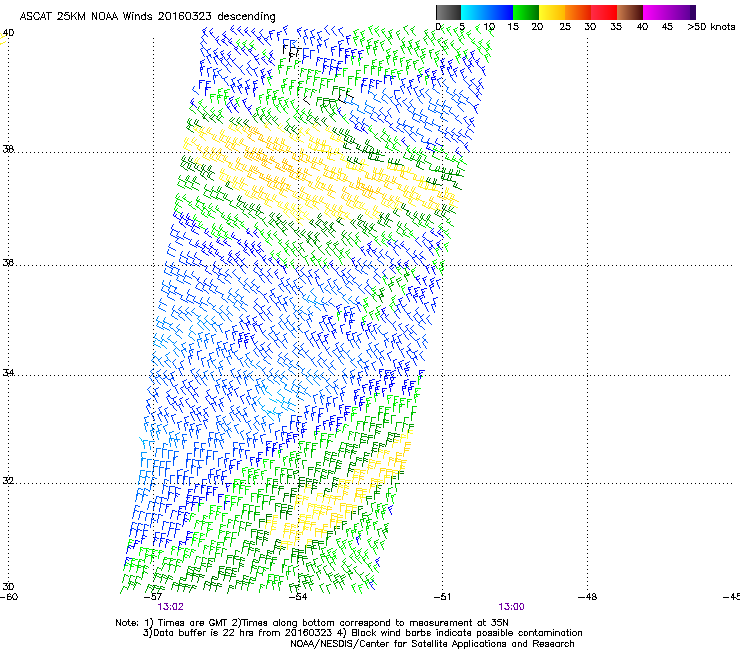Click the '15' label under the color bar

(513, 27)
